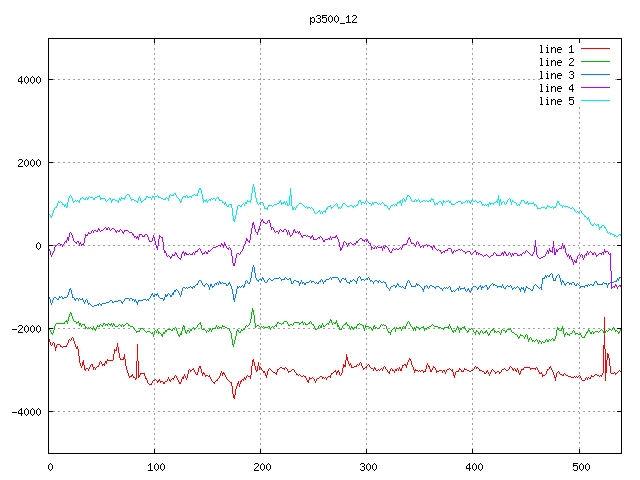The height and width of the screenshot is (480, 640).
Task: Click the 100 tick label on x-axis
Action: coord(155,466)
